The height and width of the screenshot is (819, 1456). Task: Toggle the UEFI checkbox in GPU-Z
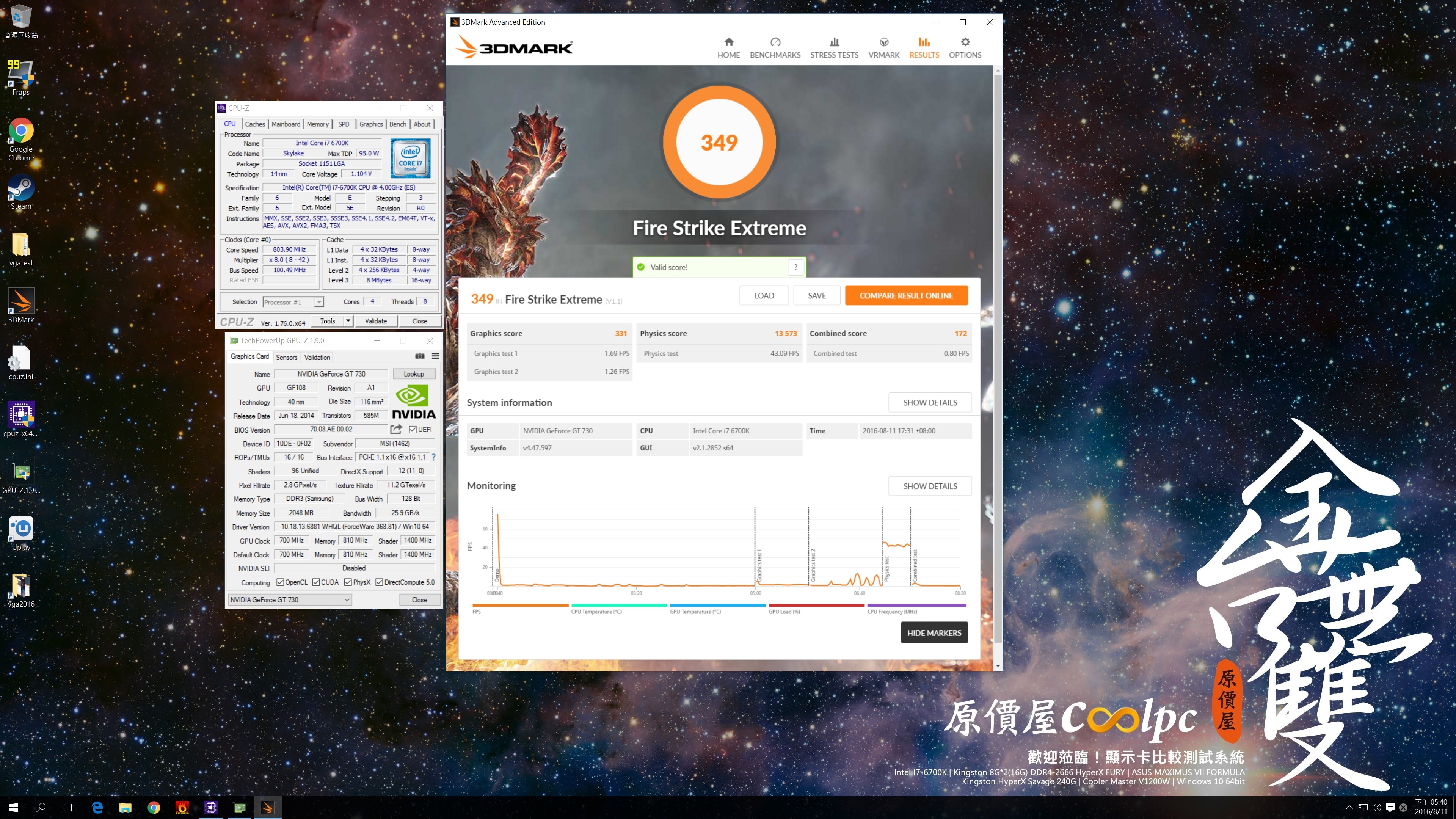[x=413, y=430]
